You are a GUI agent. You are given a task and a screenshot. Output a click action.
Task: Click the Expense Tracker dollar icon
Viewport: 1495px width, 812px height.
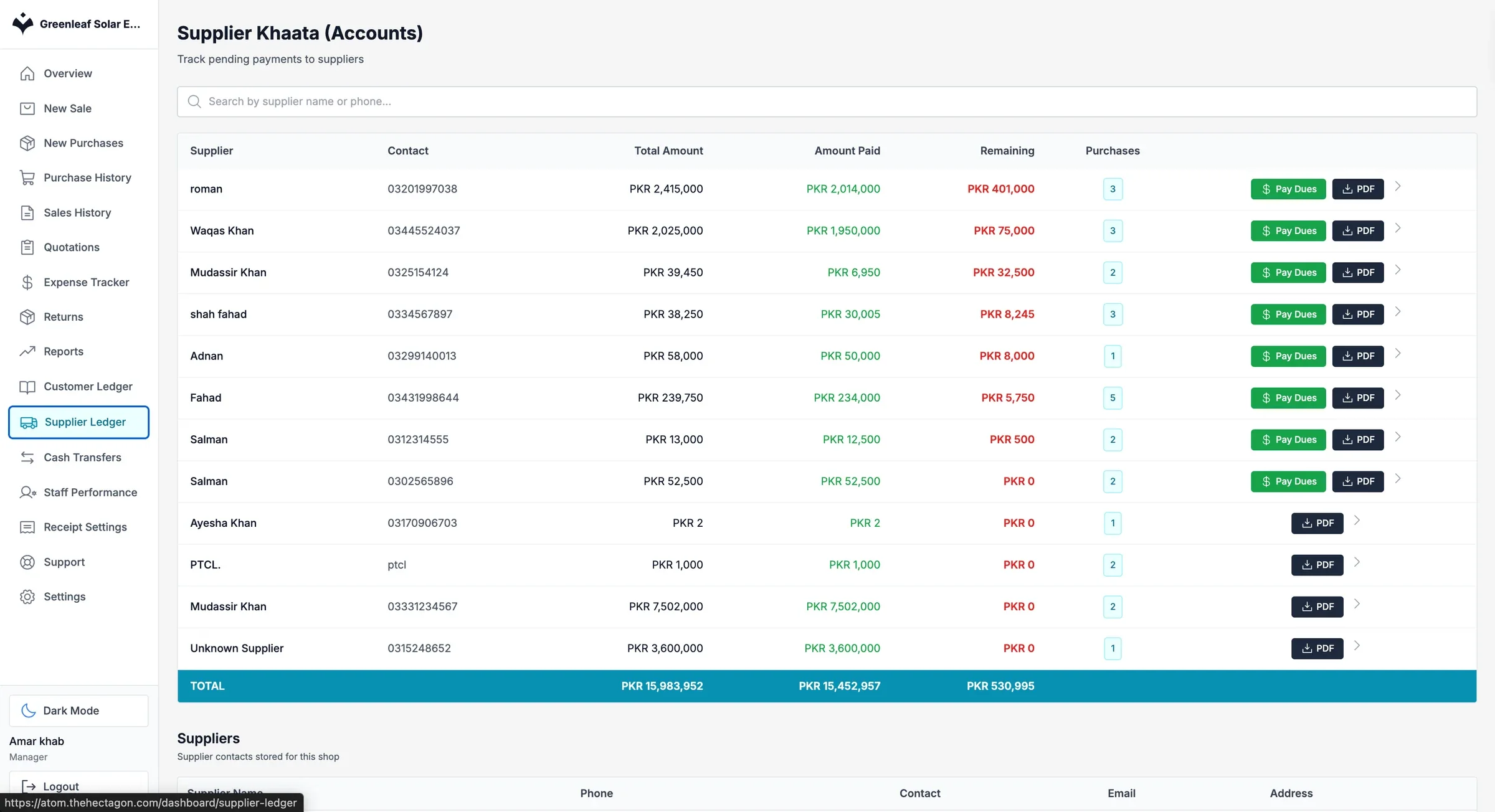click(27, 282)
